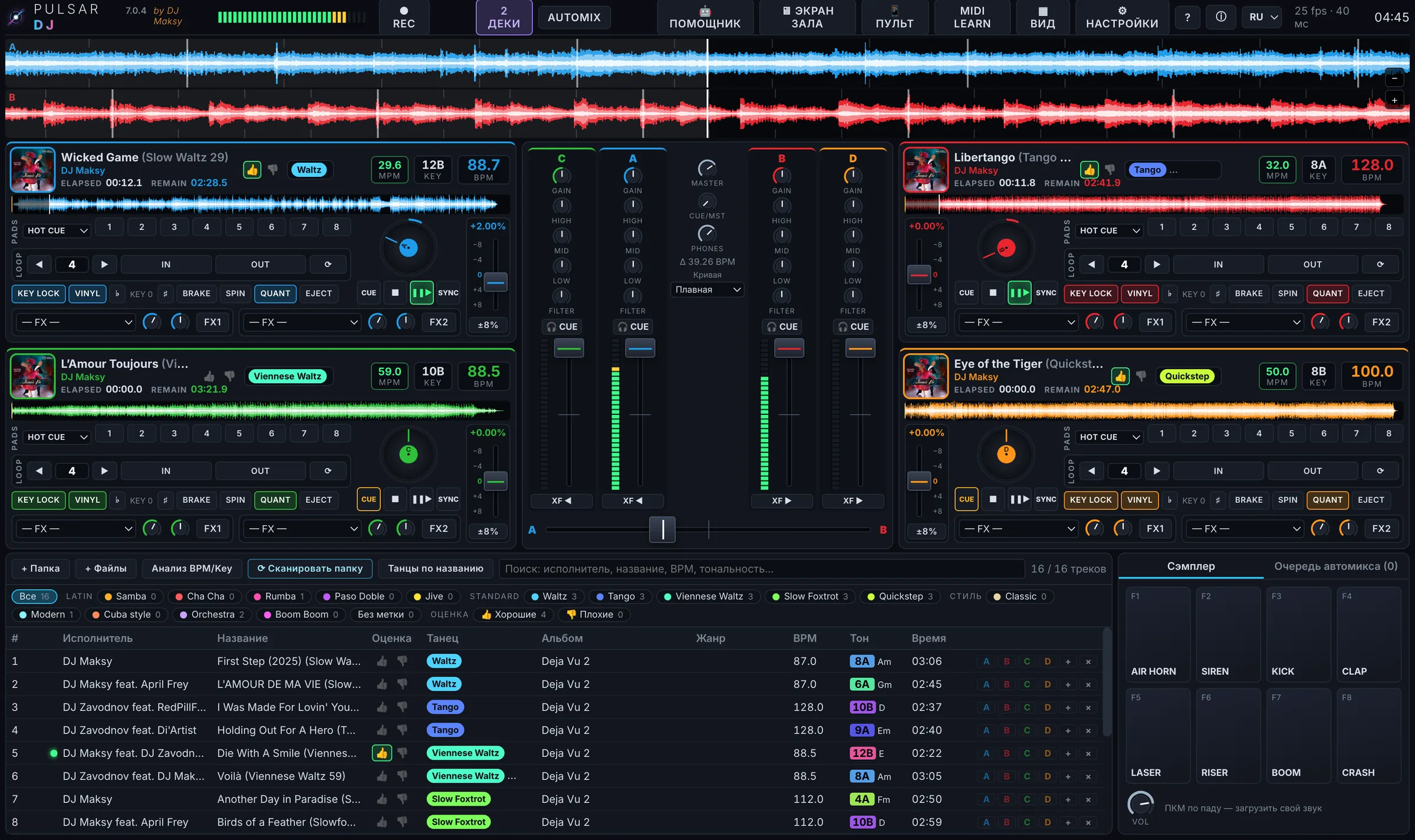1415x840 pixels.
Task: Click thumbs-down icon on Libertango deck
Action: (1110, 170)
